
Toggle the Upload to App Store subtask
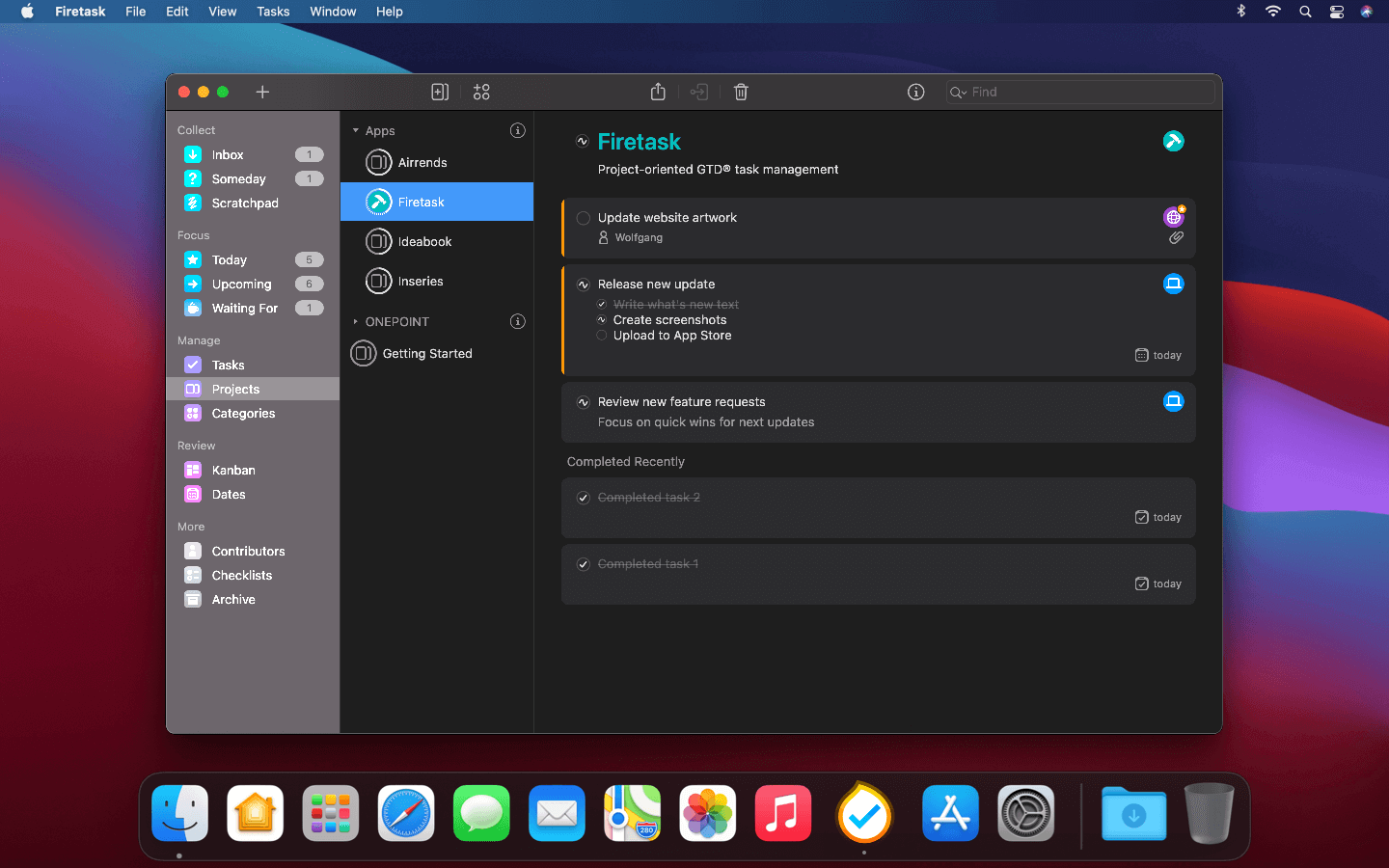click(602, 336)
